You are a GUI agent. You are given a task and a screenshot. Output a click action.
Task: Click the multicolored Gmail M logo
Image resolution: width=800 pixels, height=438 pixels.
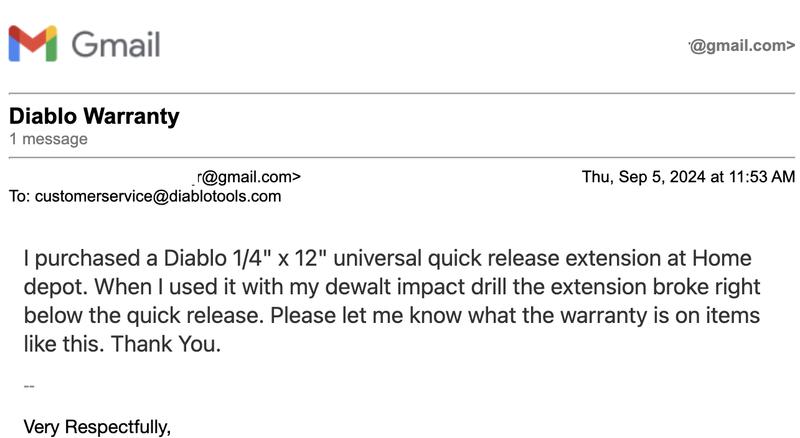pyautogui.click(x=33, y=43)
